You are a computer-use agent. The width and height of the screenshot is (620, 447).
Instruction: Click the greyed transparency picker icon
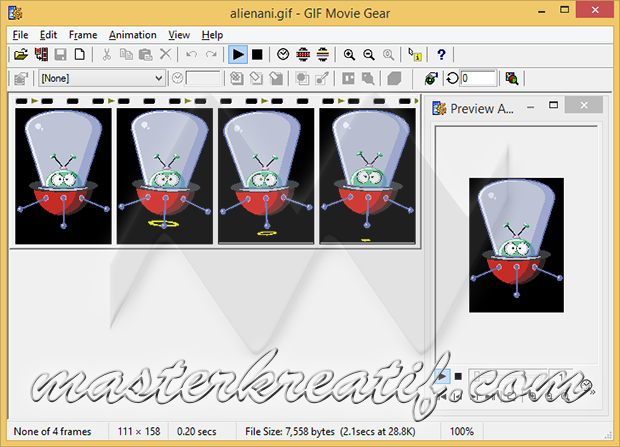pos(322,78)
